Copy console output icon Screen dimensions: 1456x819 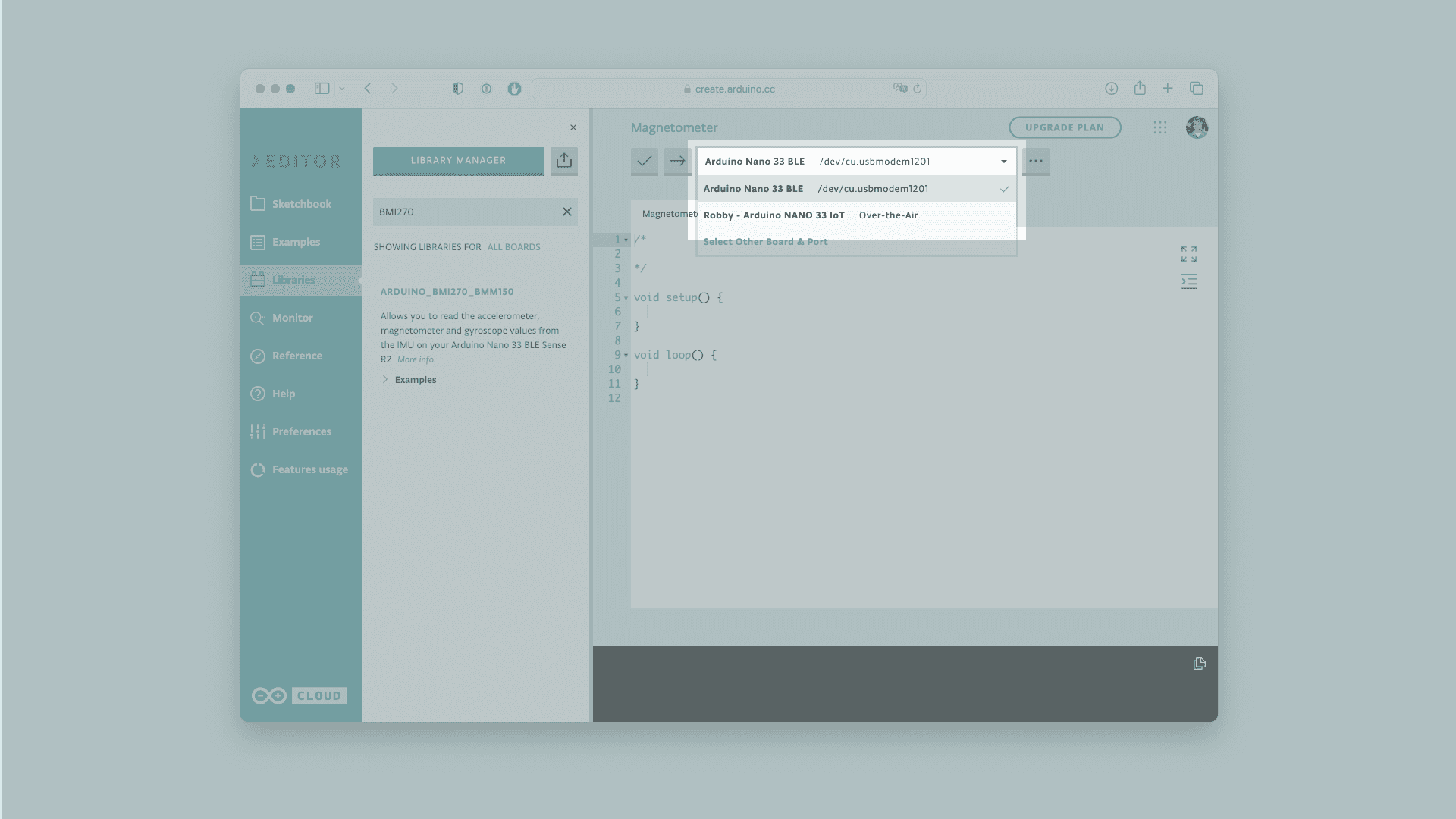tap(1199, 664)
